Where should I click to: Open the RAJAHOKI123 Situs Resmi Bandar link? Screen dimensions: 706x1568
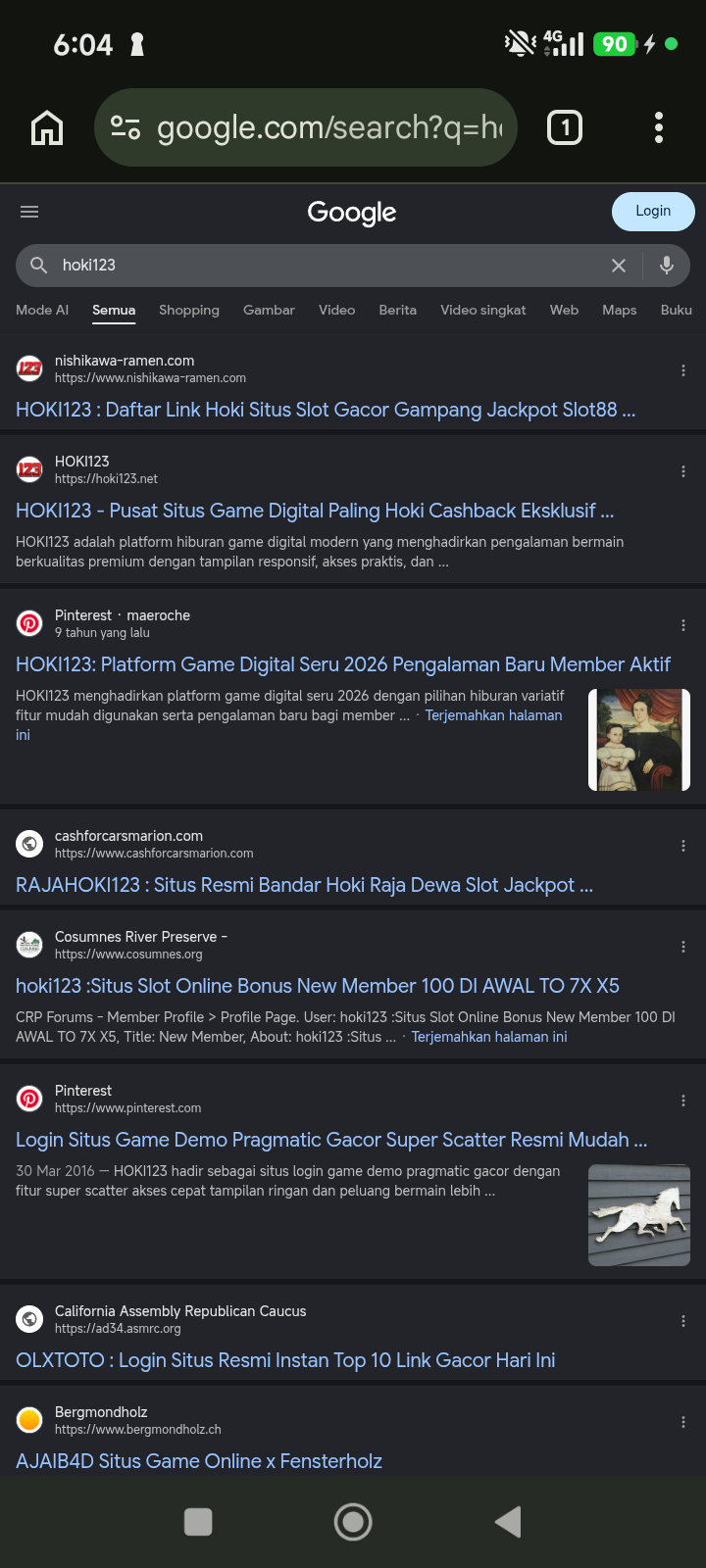click(304, 885)
